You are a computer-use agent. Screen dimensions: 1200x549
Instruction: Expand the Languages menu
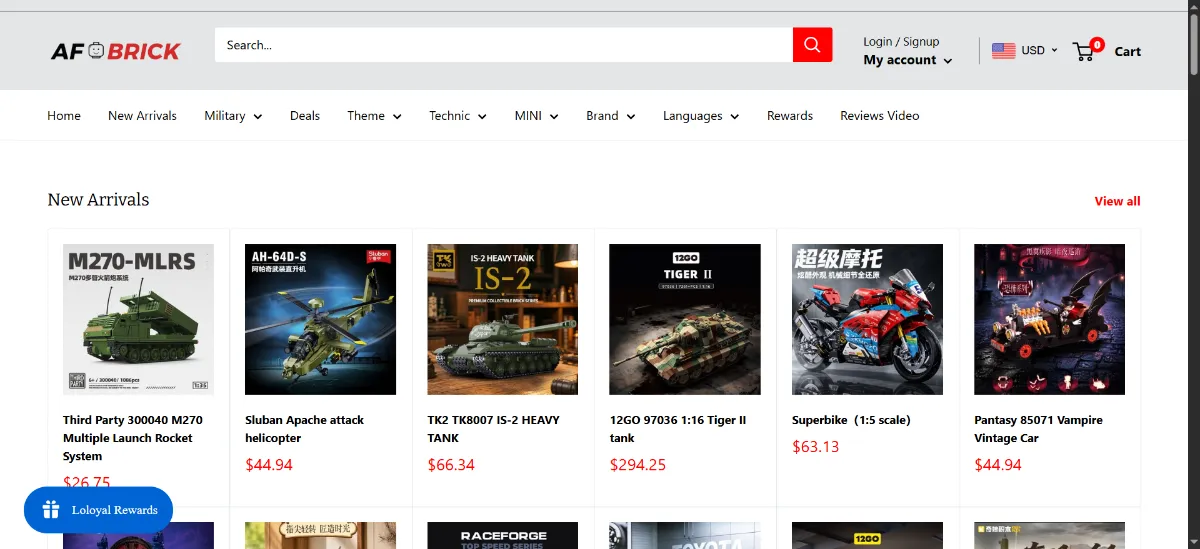pyautogui.click(x=701, y=116)
